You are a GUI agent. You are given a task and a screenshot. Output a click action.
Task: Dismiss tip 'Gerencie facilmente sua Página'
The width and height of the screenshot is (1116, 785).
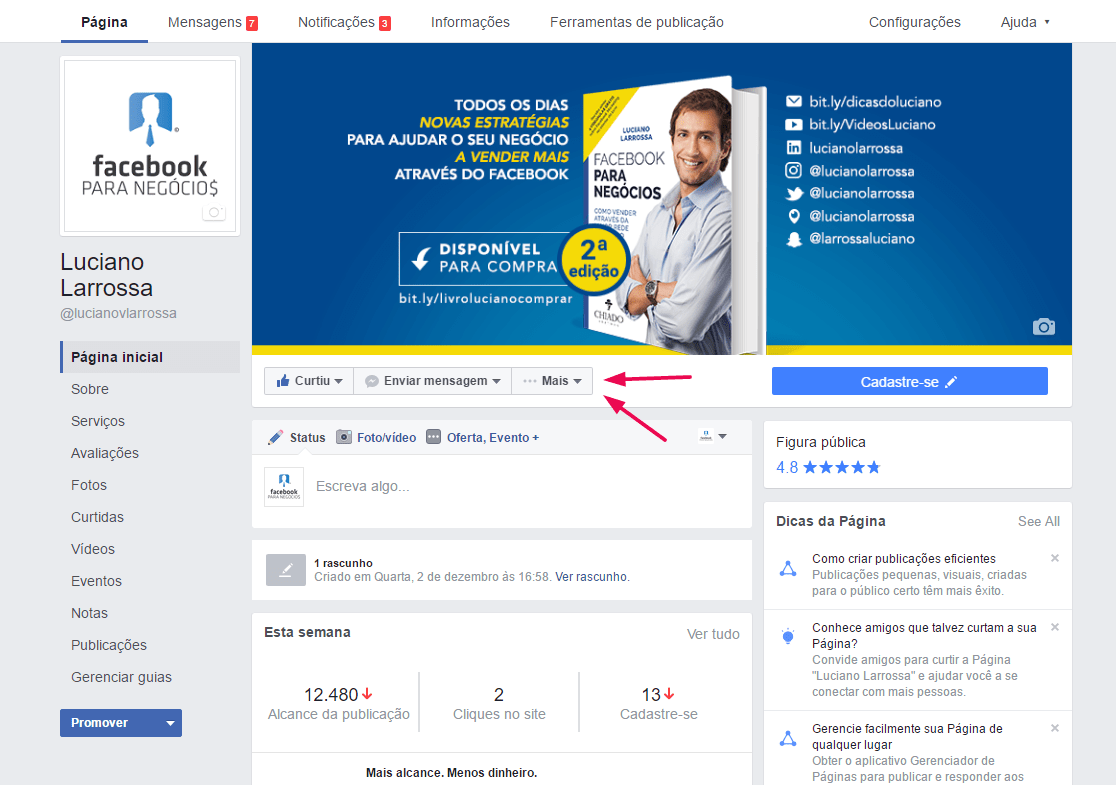pos(1055,728)
